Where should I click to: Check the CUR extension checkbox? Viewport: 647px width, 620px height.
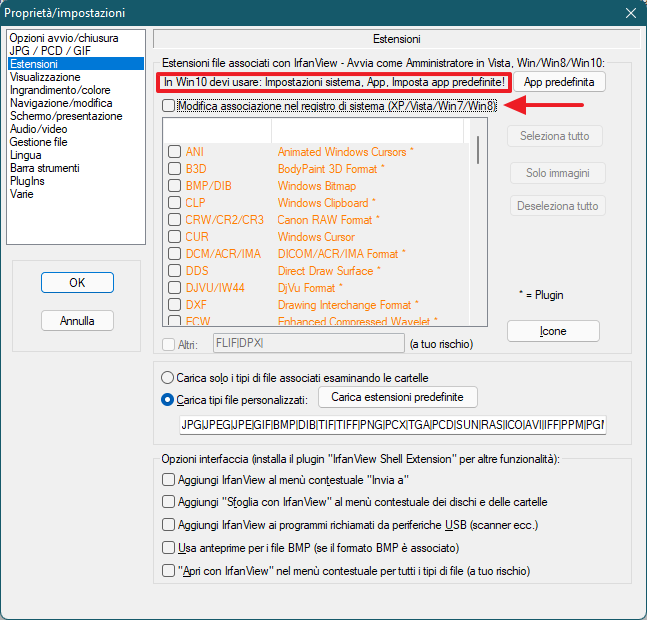point(175,237)
